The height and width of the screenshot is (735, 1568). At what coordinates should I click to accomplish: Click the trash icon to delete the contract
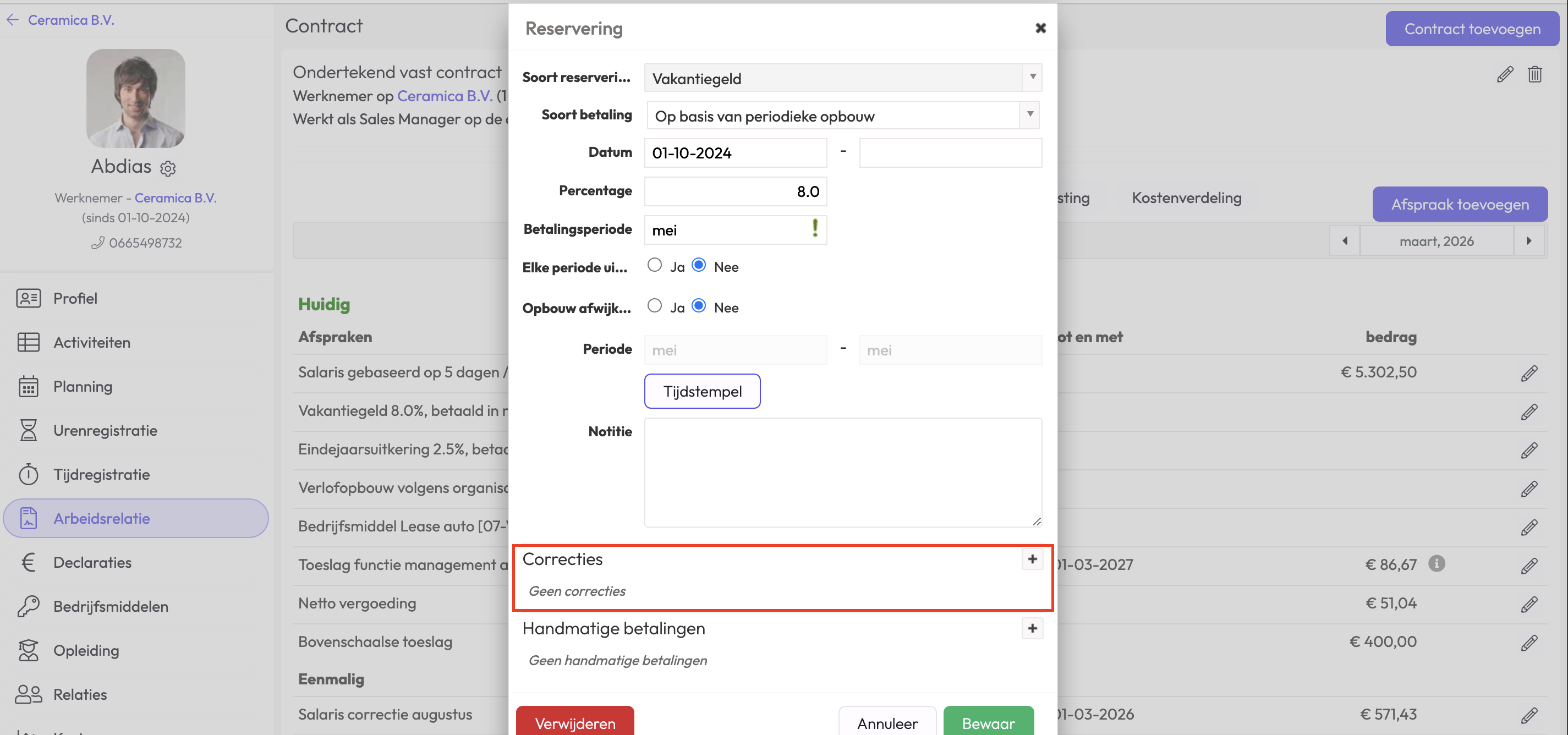coord(1534,74)
